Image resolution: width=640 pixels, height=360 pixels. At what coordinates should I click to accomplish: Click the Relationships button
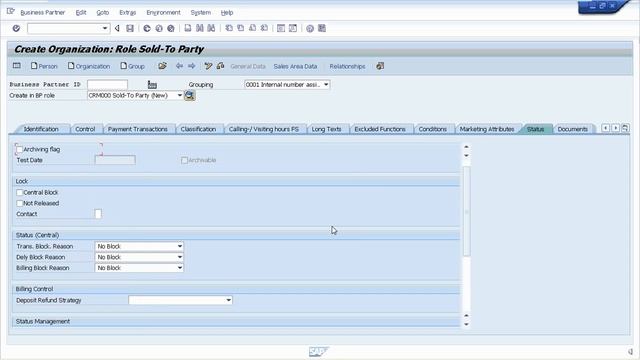tap(347, 66)
